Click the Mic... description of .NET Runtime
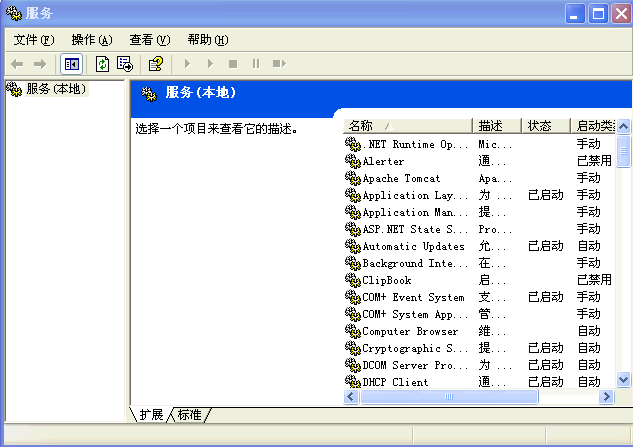The image size is (633, 447). point(495,144)
